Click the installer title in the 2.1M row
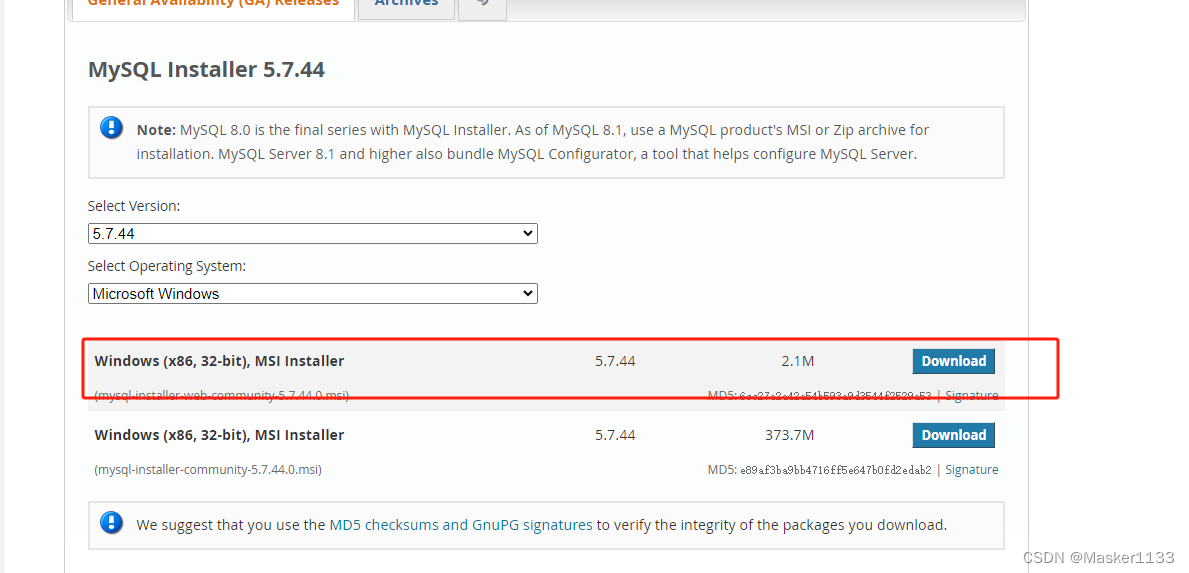This screenshot has height=573, width=1189. pyautogui.click(x=219, y=362)
